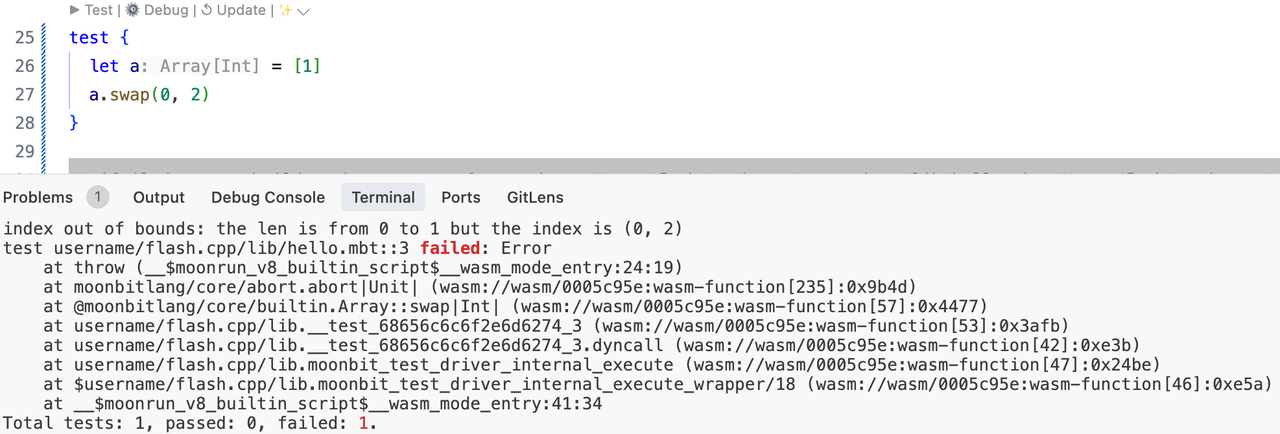Place cursor on the swap method call

(128, 95)
